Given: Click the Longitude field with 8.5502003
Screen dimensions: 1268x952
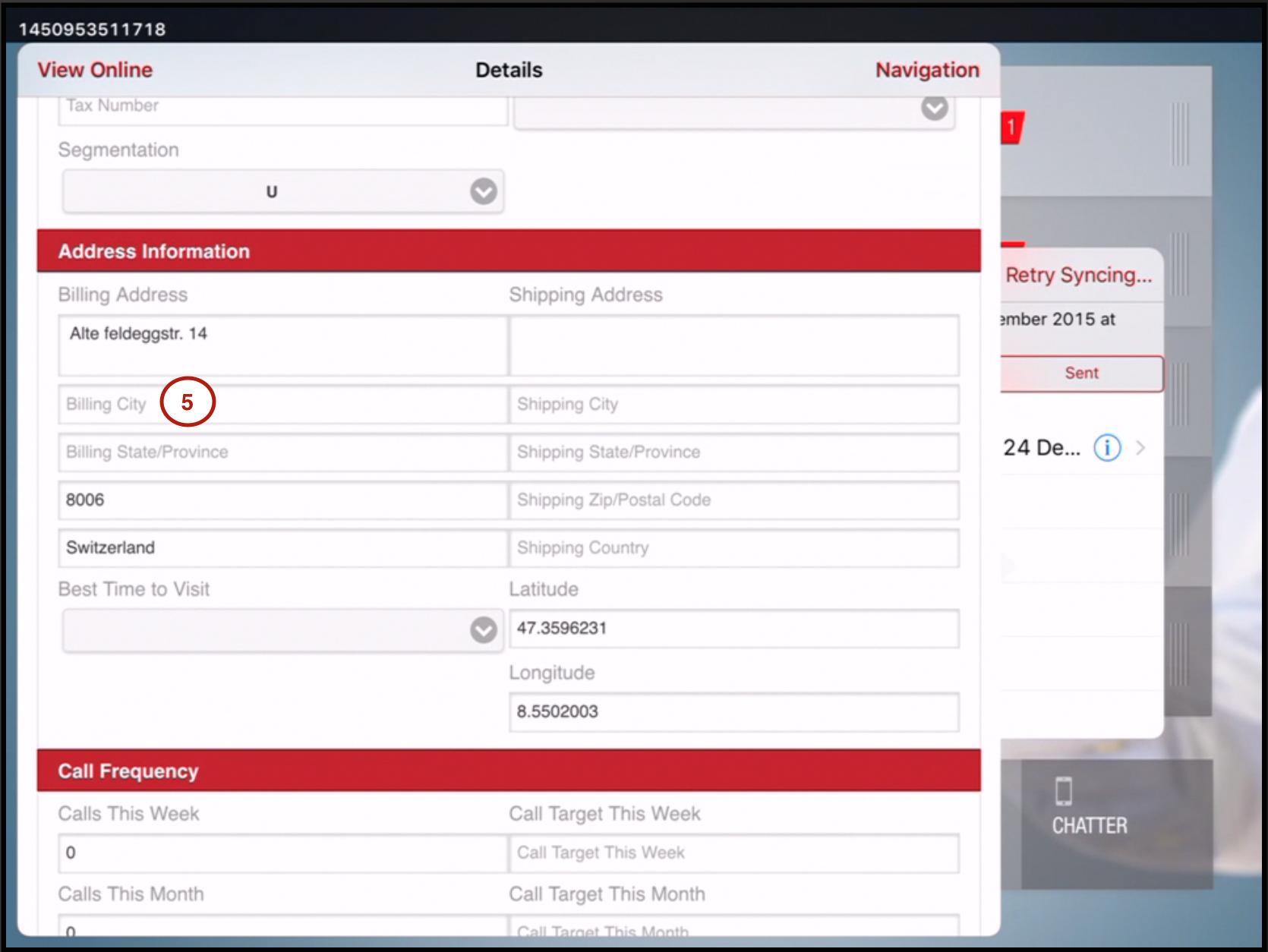Looking at the screenshot, I should [733, 712].
